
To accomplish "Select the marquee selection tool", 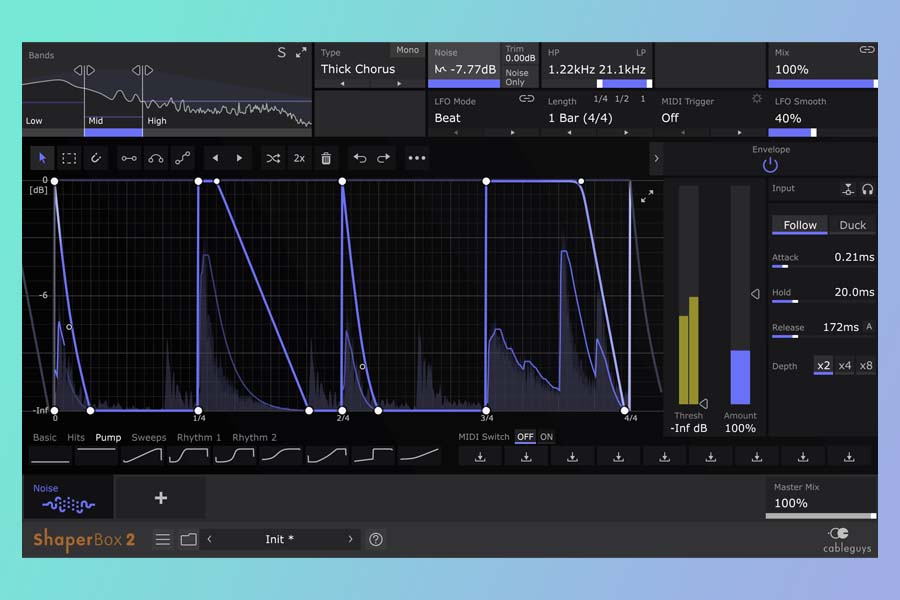I will tap(69, 158).
